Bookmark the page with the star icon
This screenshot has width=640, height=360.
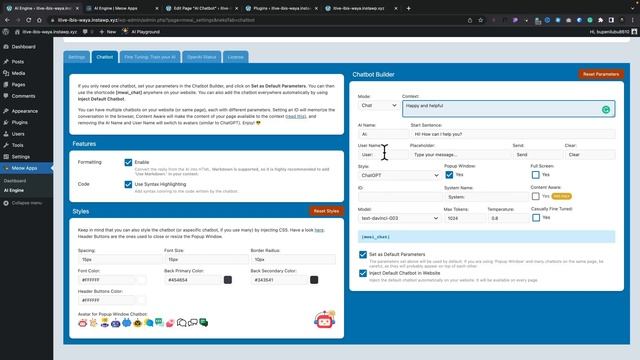(x=481, y=20)
